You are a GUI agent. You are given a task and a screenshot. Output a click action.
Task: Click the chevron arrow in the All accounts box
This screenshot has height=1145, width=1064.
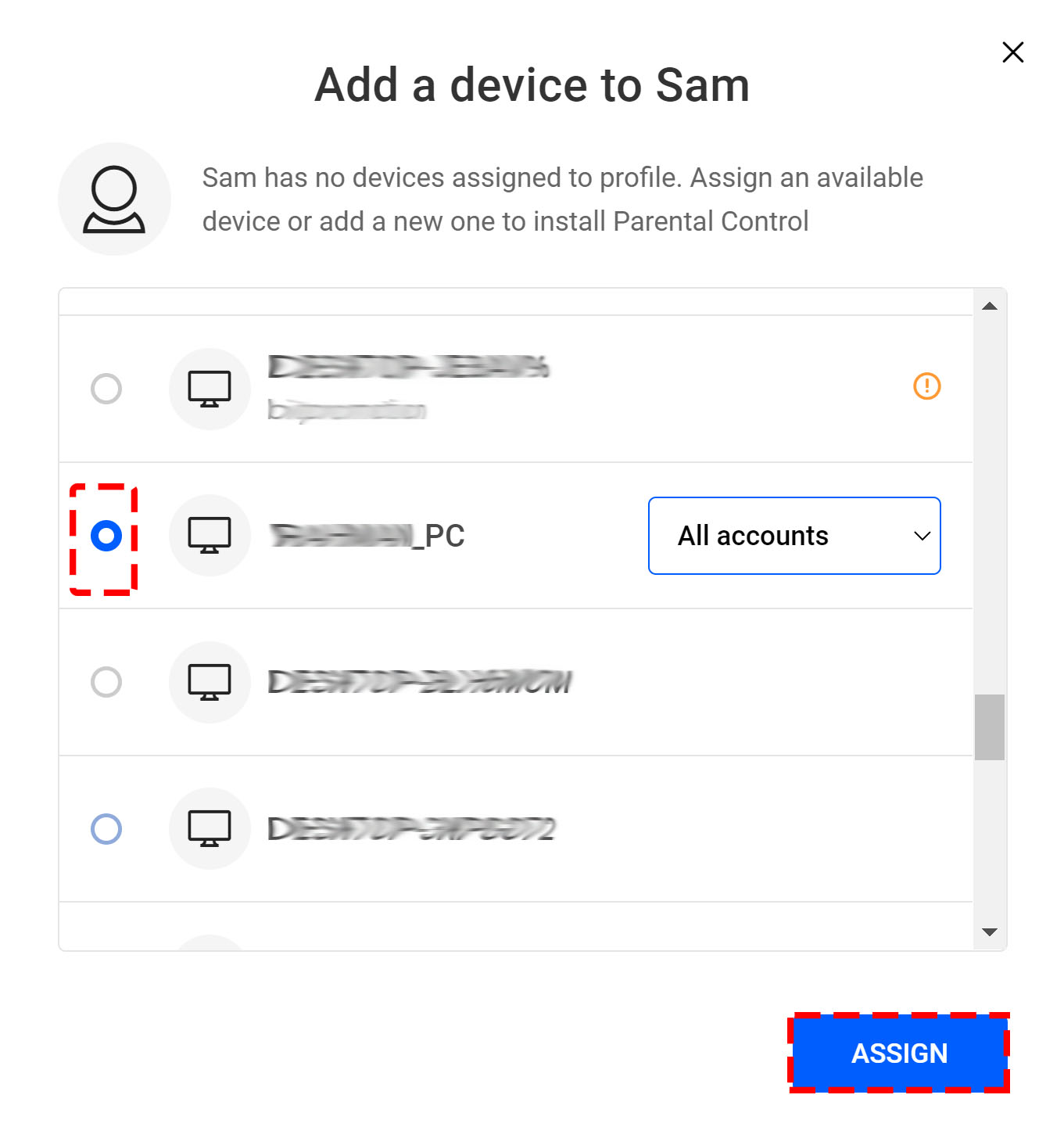(x=922, y=536)
